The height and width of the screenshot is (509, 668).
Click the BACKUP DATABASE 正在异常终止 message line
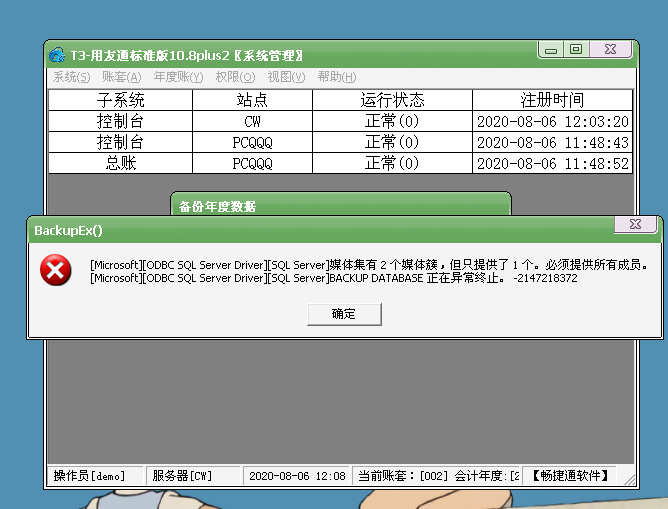point(334,278)
